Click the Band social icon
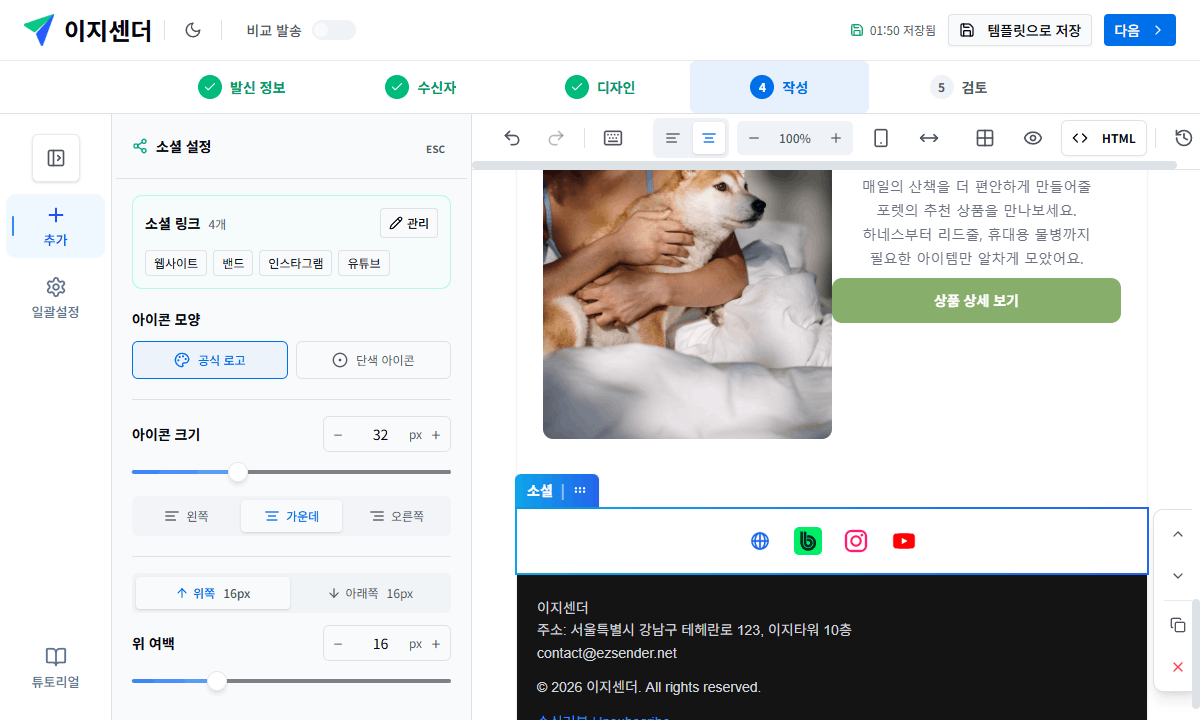The height and width of the screenshot is (720, 1200). pyautogui.click(x=808, y=541)
